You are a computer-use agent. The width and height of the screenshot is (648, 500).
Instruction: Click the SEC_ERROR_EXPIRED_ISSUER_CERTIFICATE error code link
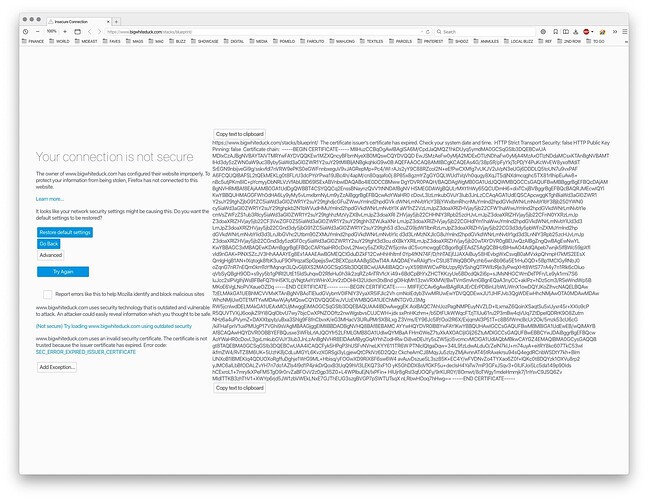click(86, 352)
